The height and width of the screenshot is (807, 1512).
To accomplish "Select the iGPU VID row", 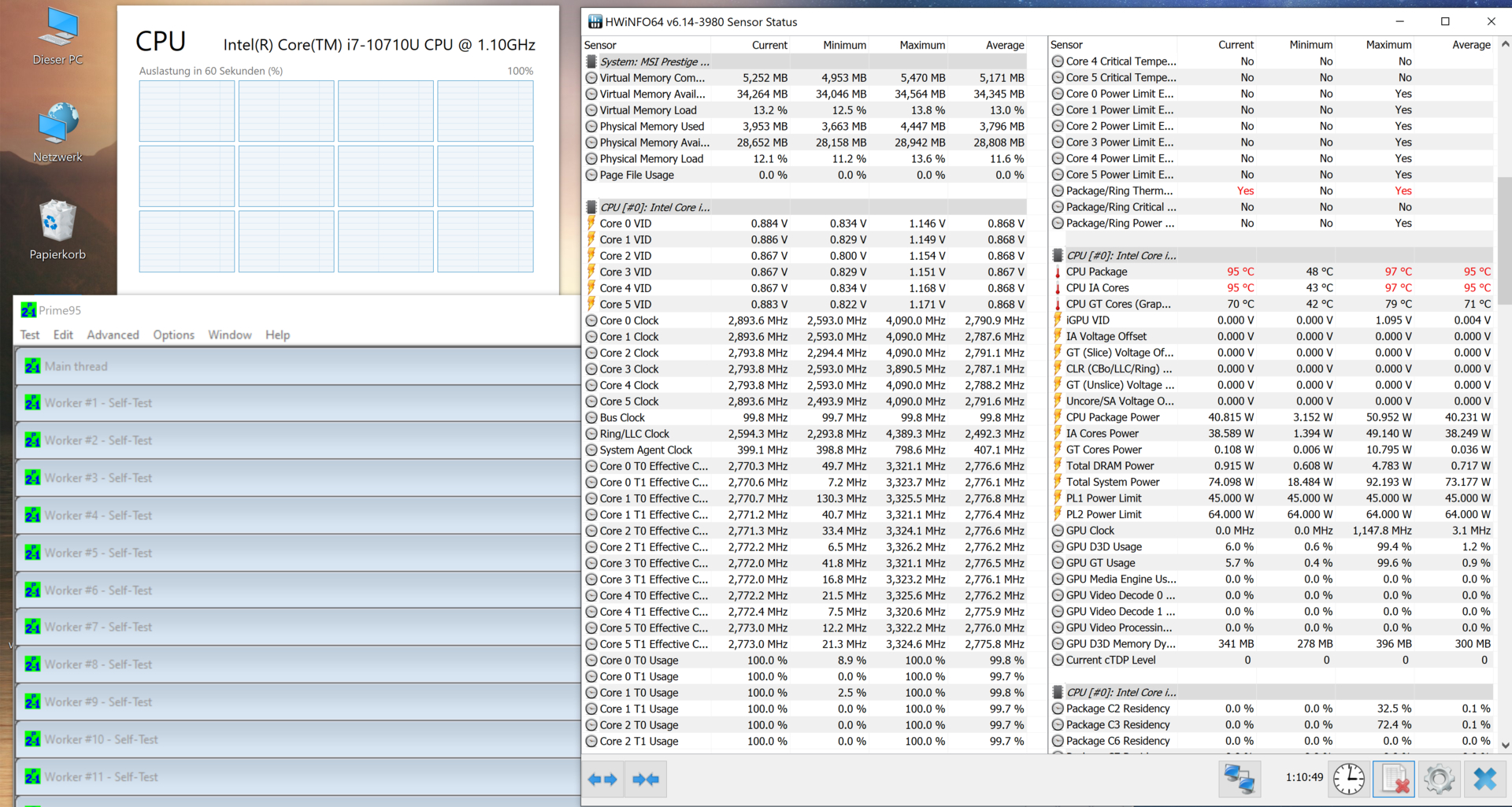I will pyautogui.click(x=1271, y=320).
